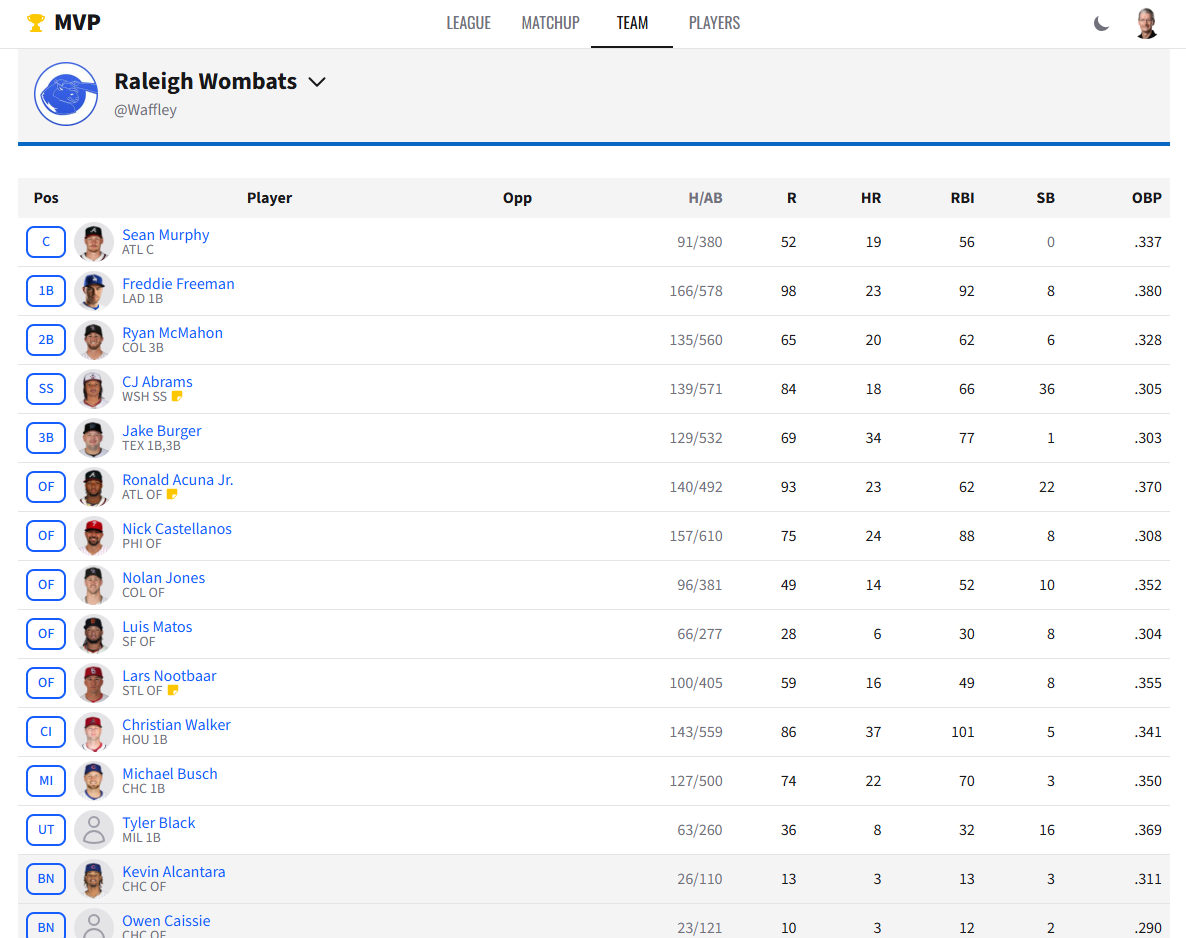
Task: Click the Raleigh Wombats team logo
Action: 66,94
